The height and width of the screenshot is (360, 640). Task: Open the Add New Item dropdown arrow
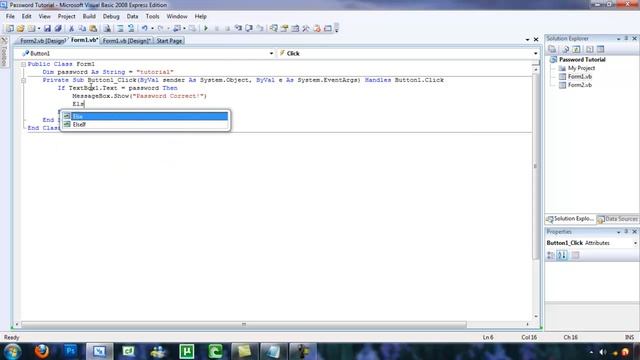39,28
